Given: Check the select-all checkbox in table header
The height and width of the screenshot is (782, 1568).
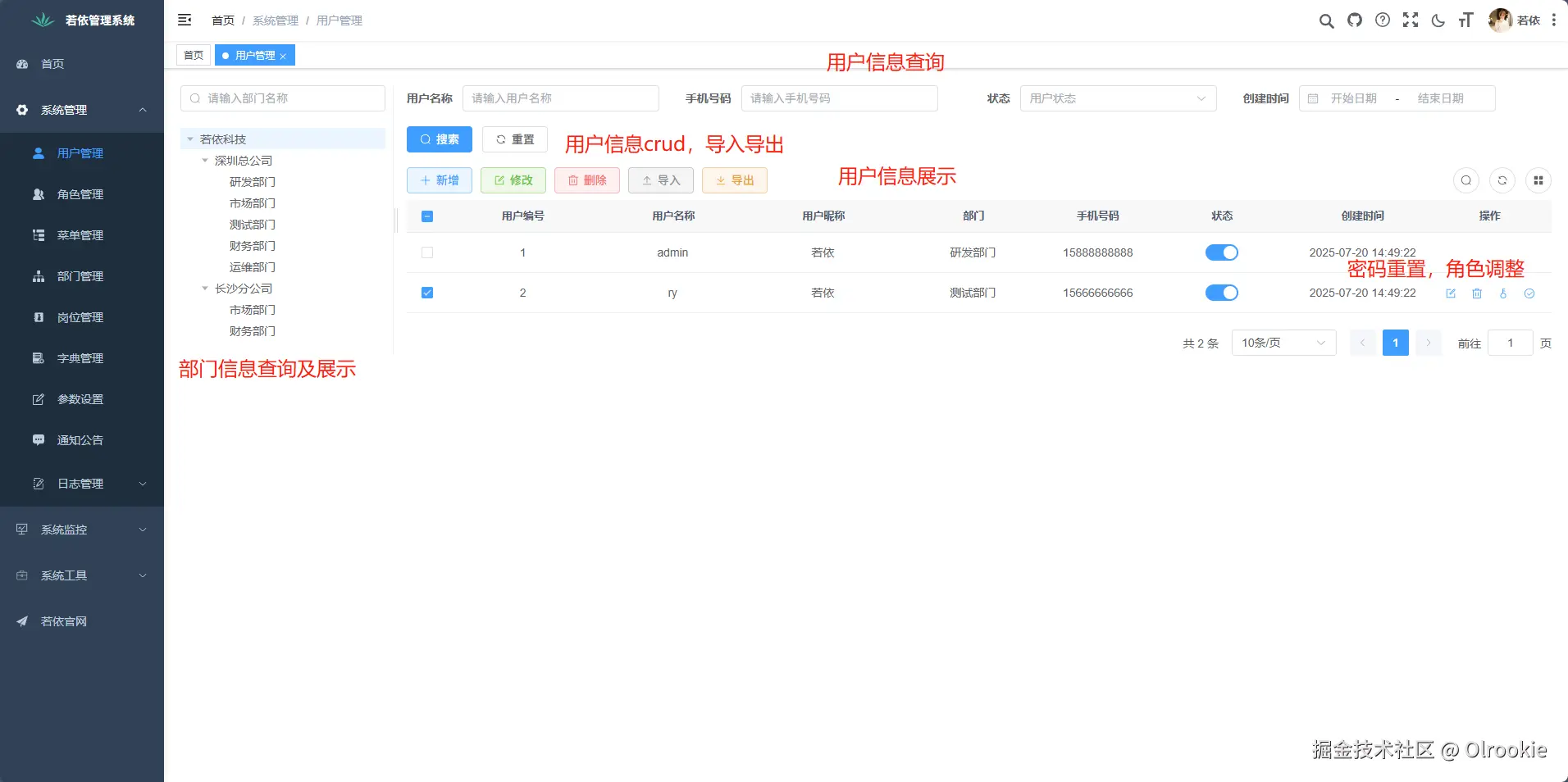Looking at the screenshot, I should [426, 216].
